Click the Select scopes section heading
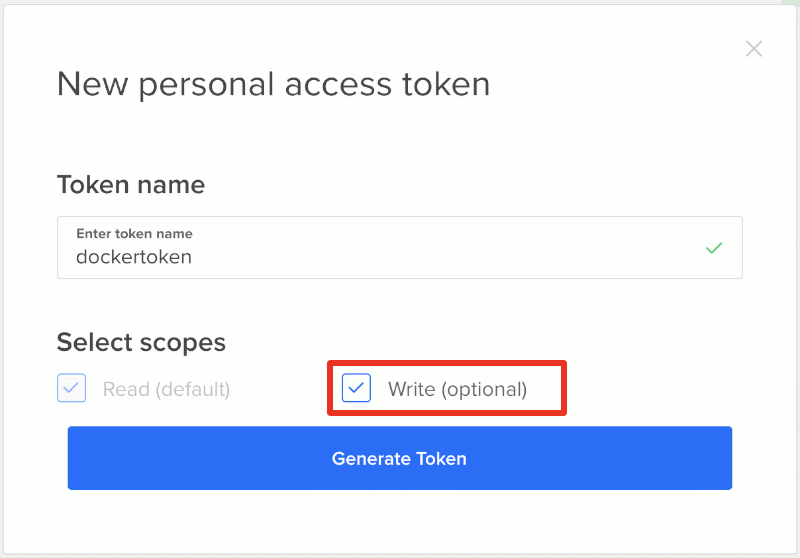 point(141,342)
